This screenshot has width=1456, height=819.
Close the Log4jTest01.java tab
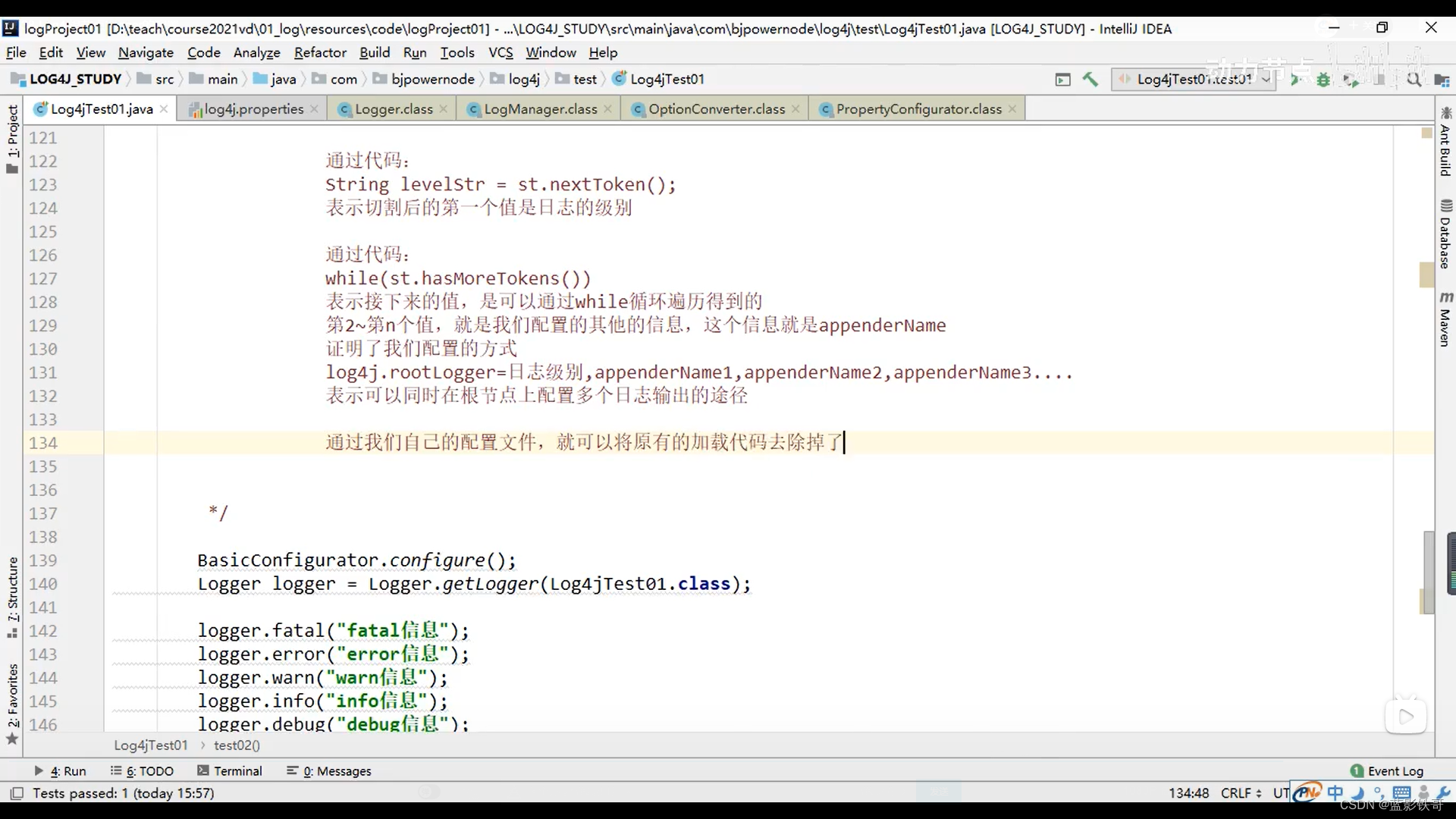[164, 109]
